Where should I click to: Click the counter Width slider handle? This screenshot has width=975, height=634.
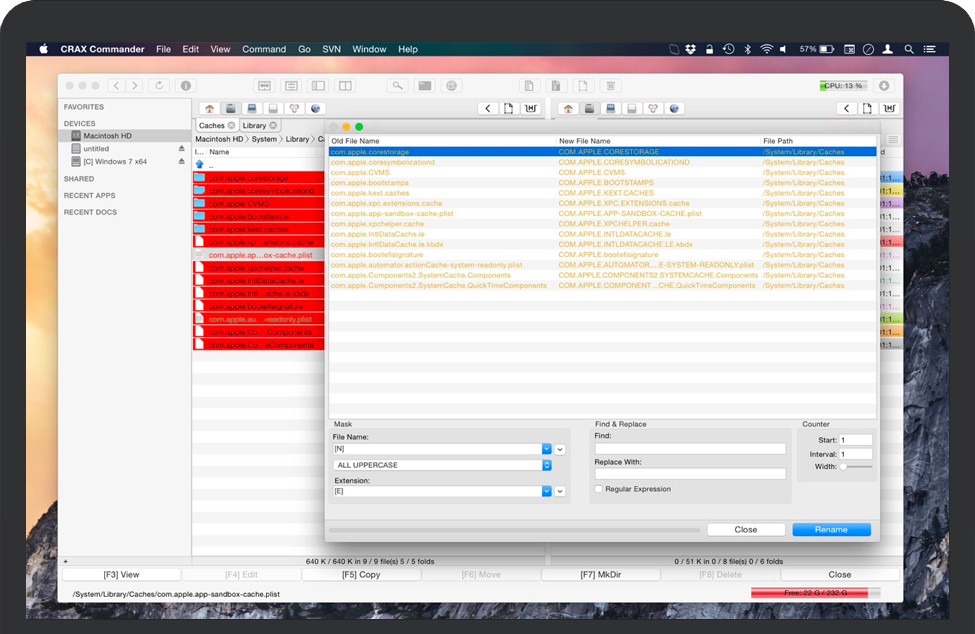[x=844, y=466]
